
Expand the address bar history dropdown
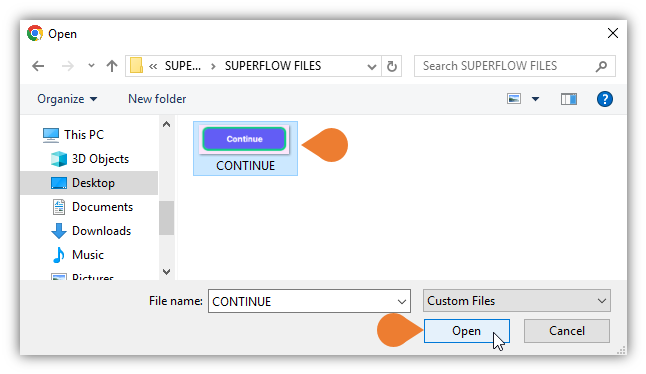tap(372, 66)
